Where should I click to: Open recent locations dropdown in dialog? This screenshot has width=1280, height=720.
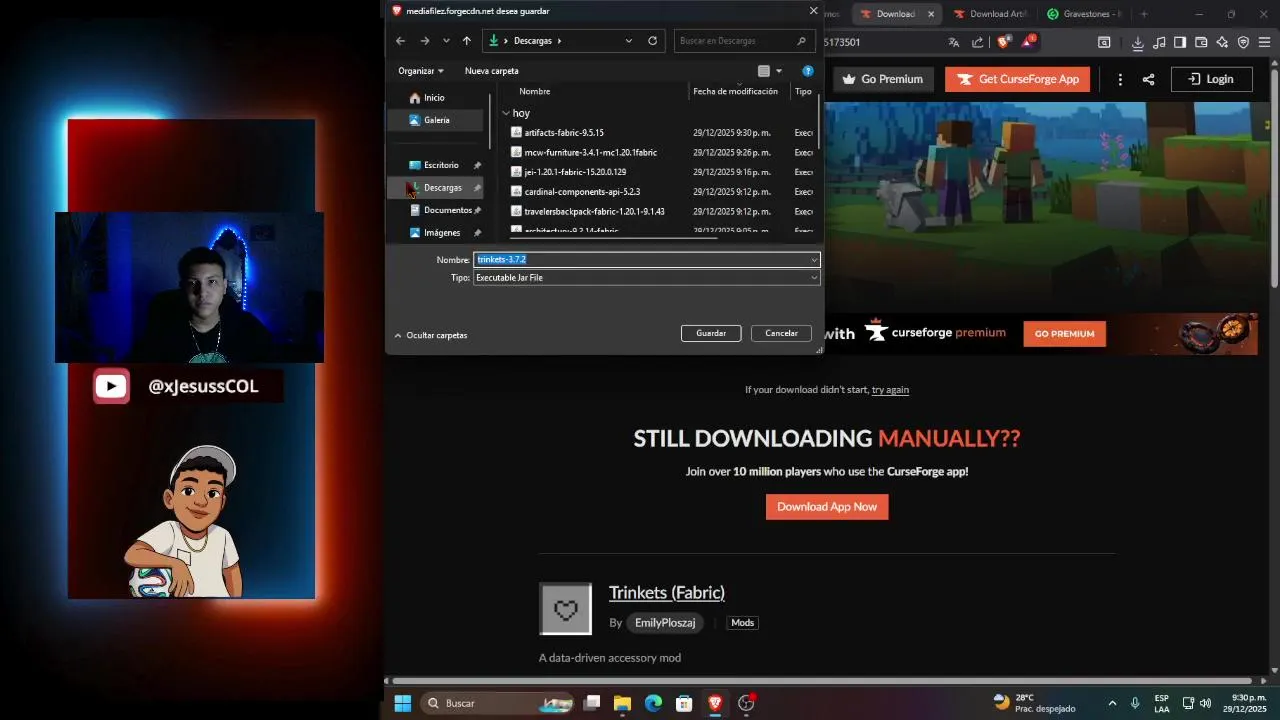(x=446, y=41)
